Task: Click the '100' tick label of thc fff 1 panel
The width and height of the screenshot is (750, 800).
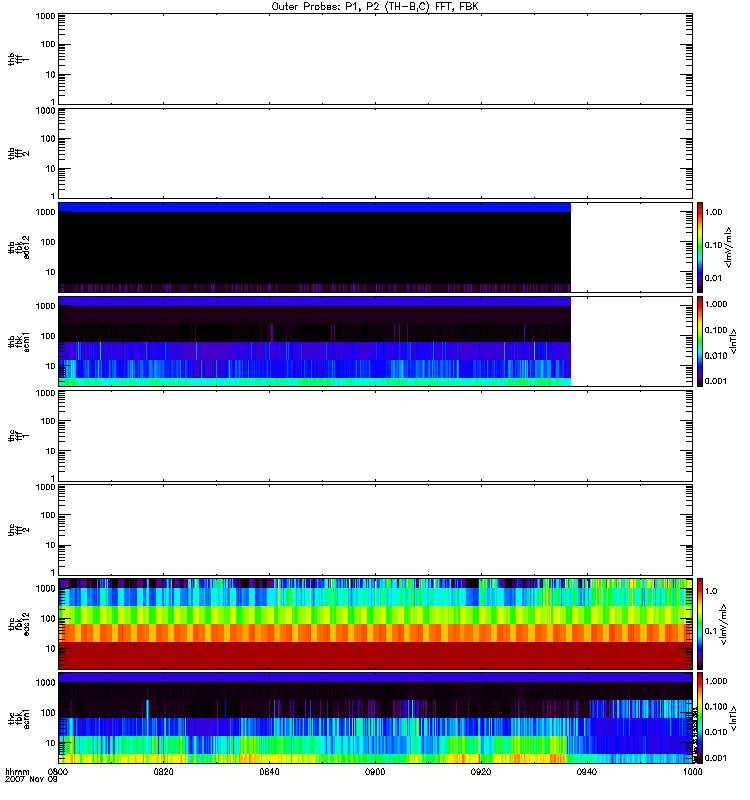Action: click(x=48, y=421)
